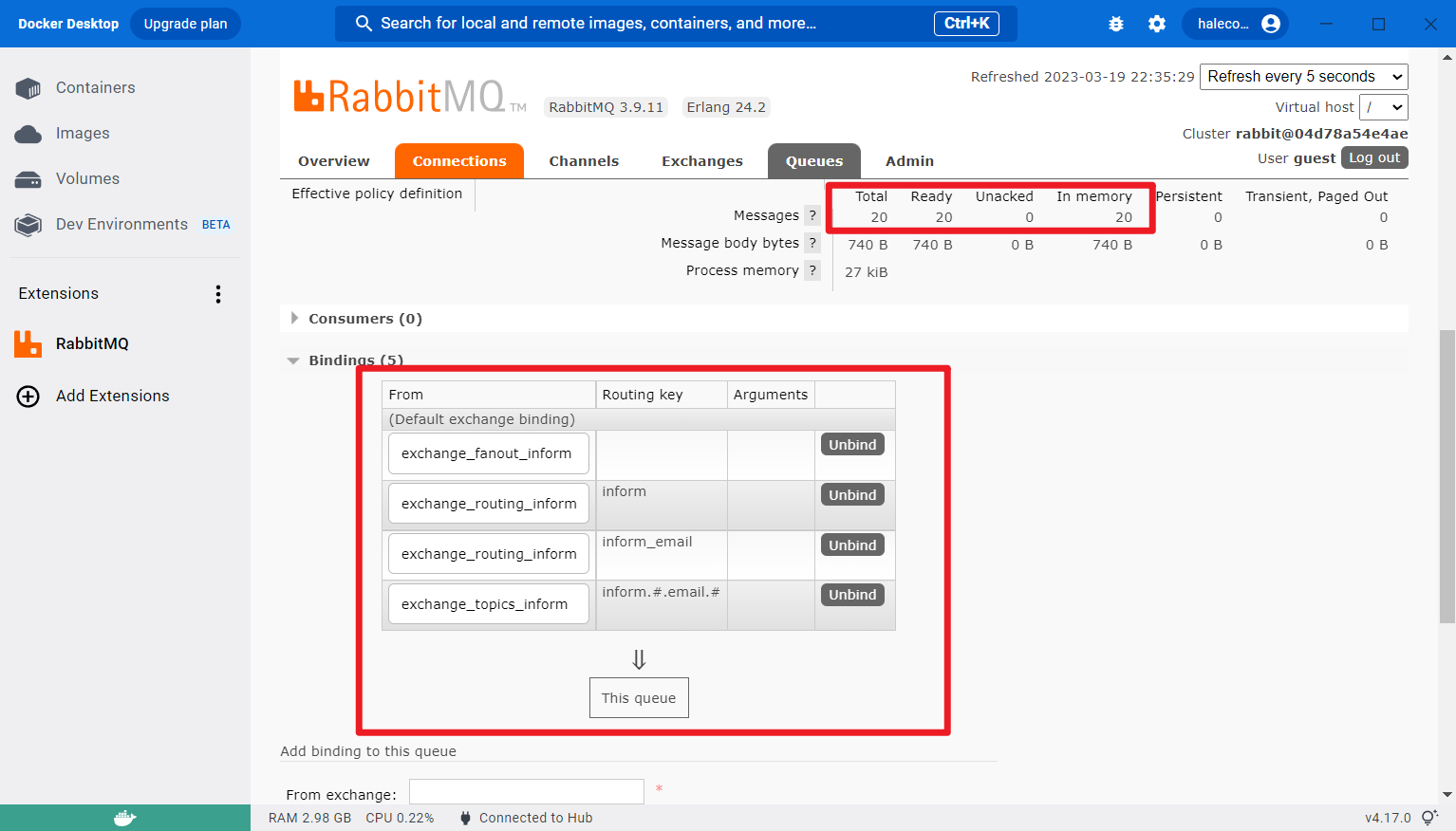Switch to the Exchanges tab
The width and height of the screenshot is (1456, 831).
tap(701, 161)
